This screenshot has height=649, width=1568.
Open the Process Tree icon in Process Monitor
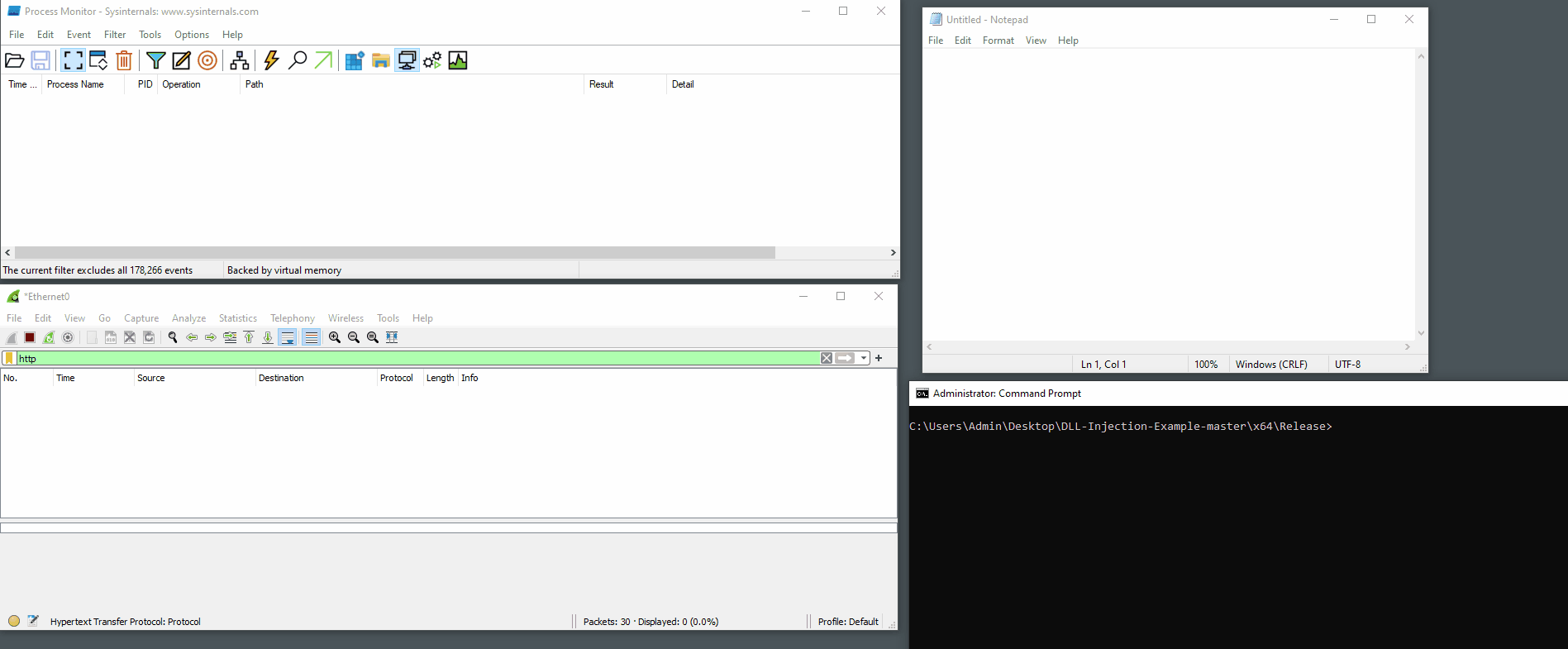pyautogui.click(x=240, y=60)
